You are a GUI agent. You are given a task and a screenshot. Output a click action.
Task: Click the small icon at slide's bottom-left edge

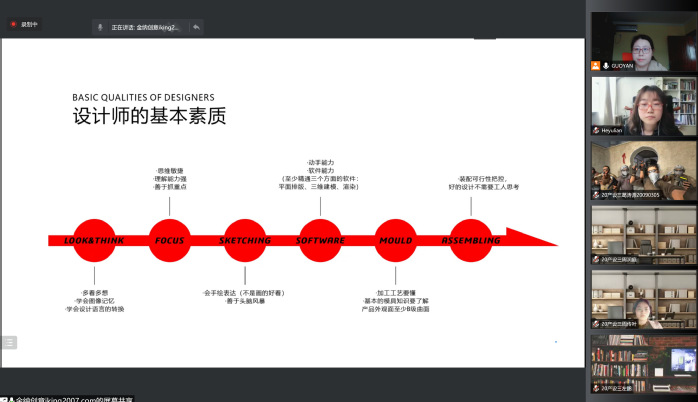8,343
